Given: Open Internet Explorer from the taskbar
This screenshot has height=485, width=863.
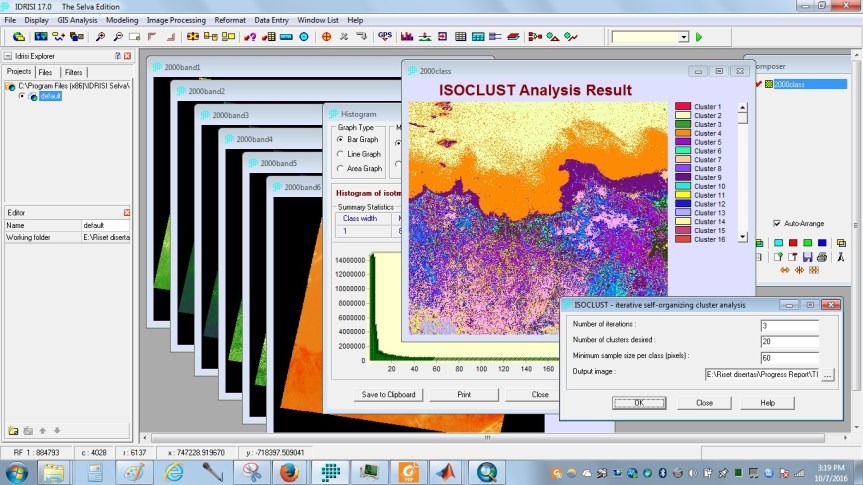Looking at the screenshot, I should click(x=173, y=472).
